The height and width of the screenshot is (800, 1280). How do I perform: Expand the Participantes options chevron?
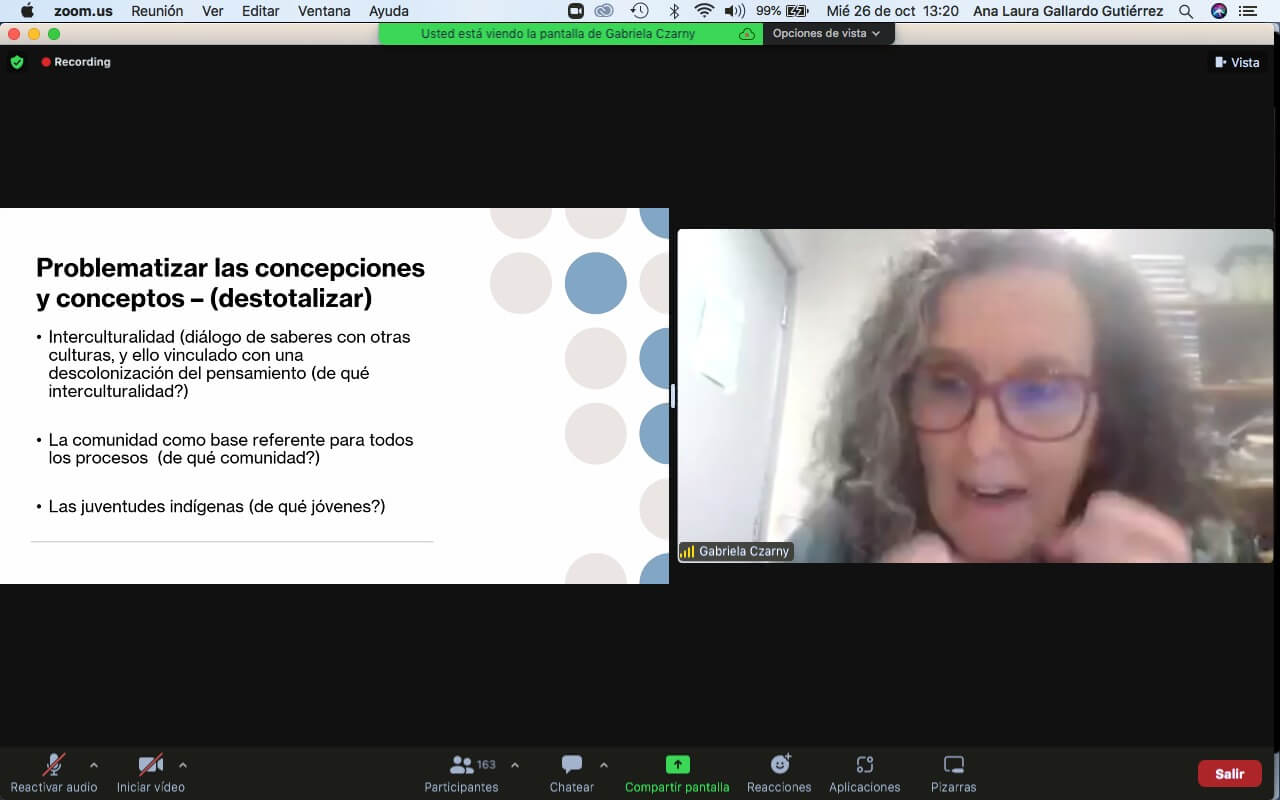tap(515, 765)
